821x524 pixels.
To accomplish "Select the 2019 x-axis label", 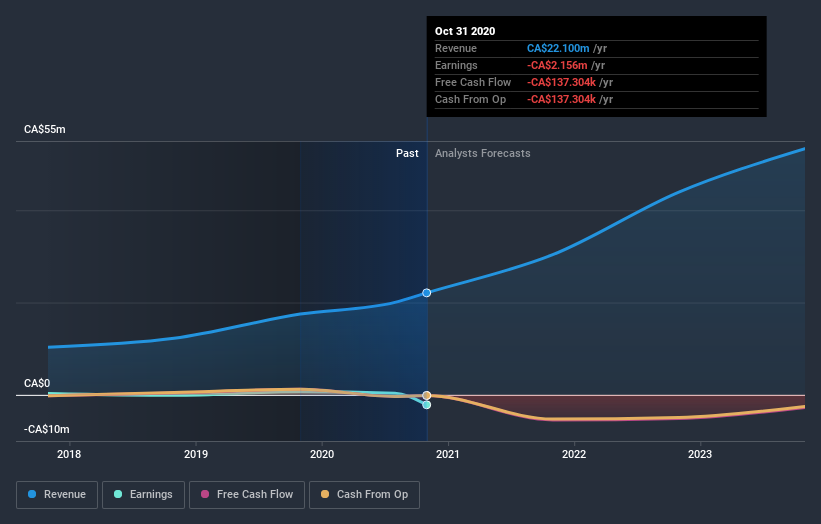I will coord(196,454).
